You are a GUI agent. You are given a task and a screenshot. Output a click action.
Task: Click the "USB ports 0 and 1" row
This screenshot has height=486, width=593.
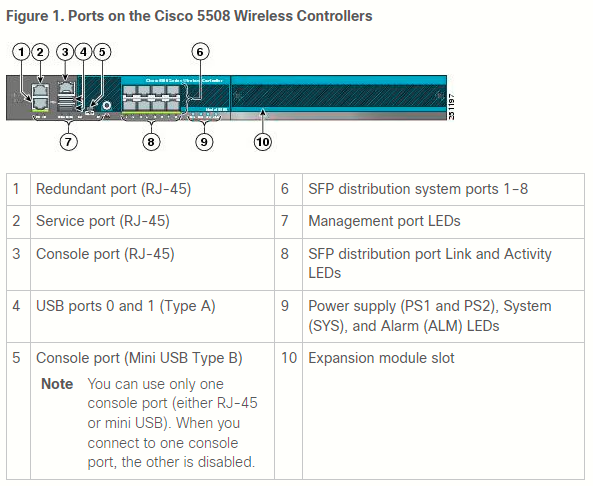pos(140,317)
